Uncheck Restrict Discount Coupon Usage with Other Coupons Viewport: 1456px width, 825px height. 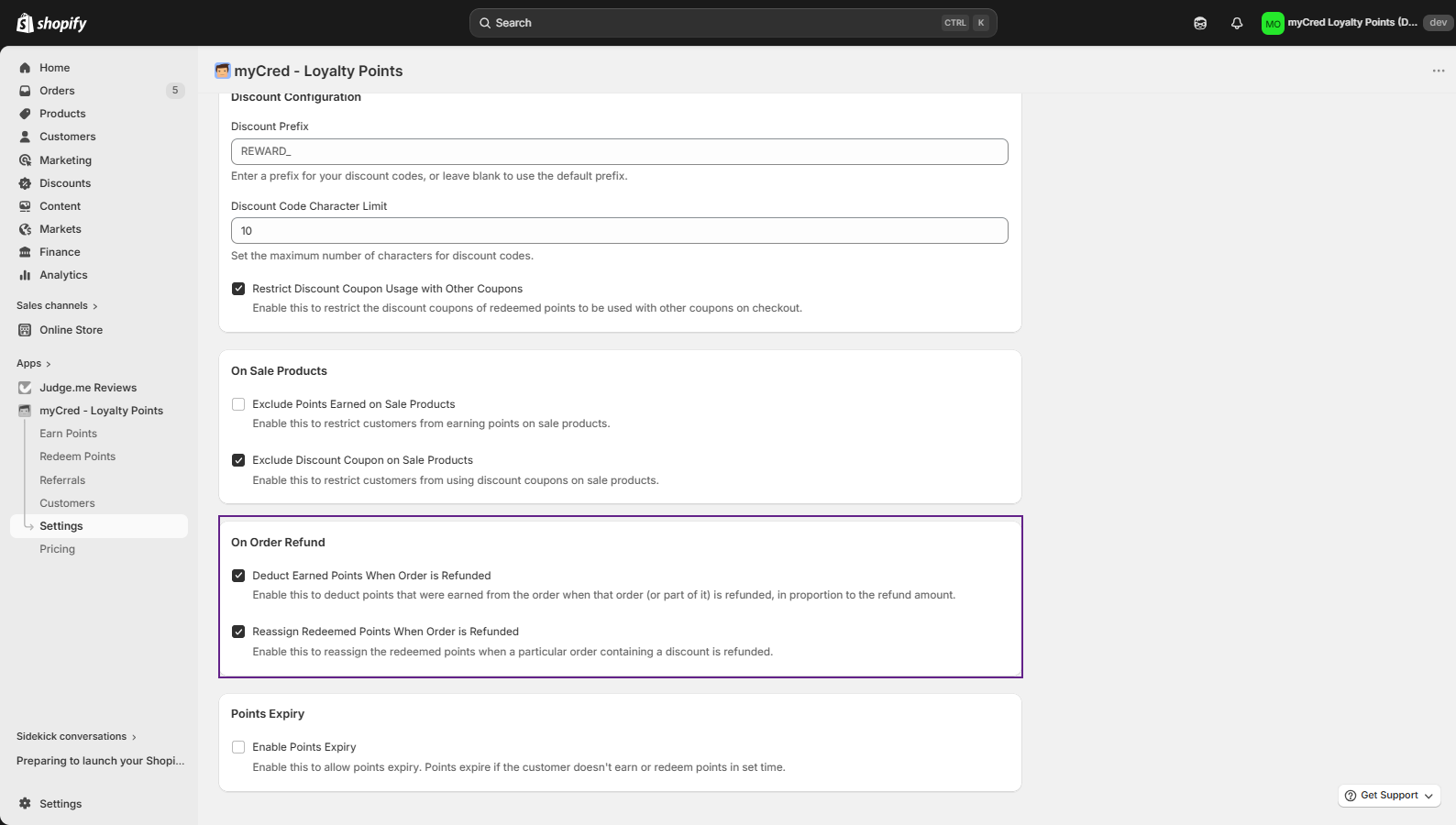coord(238,289)
